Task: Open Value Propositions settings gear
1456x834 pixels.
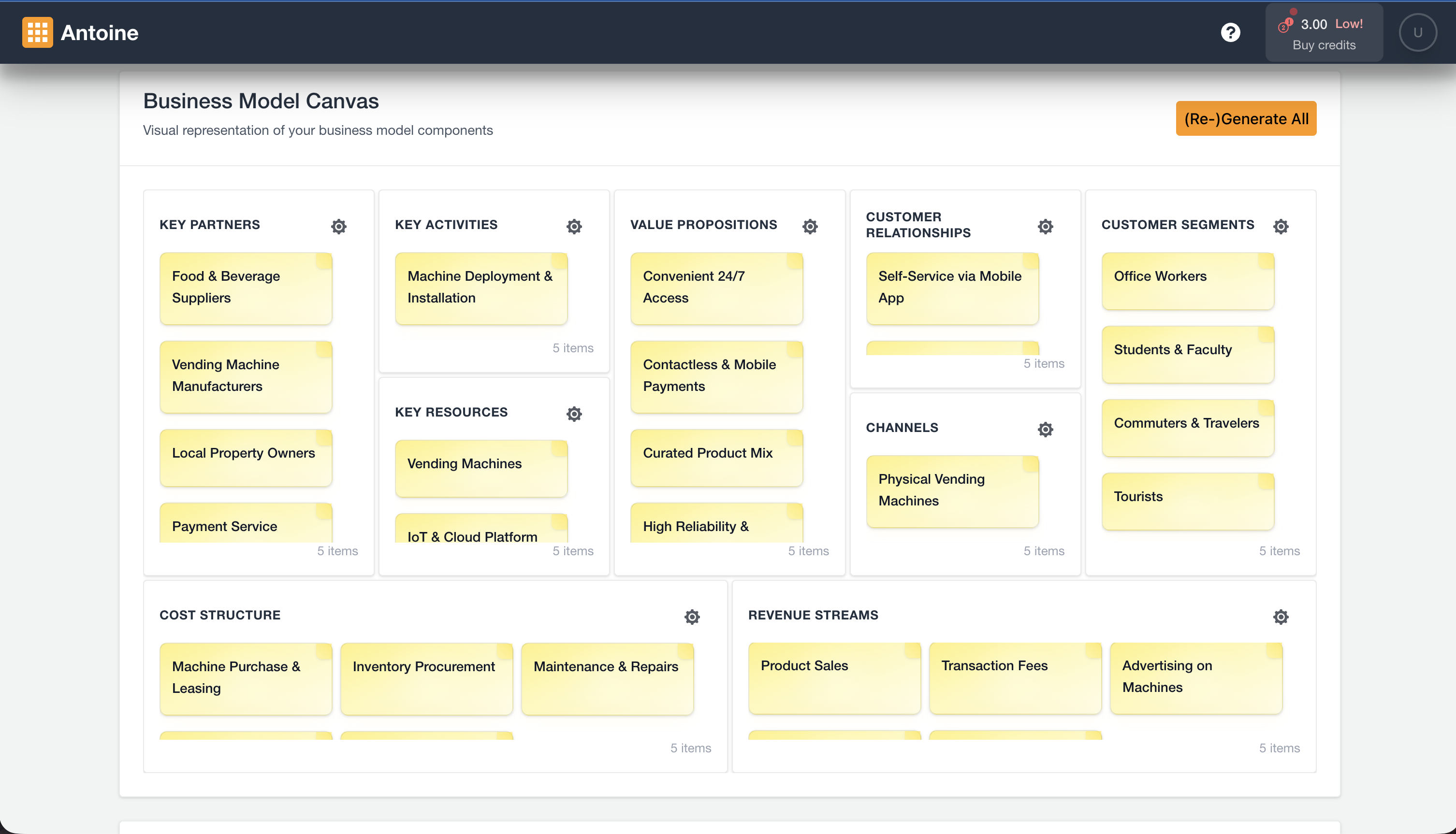Action: [x=810, y=226]
